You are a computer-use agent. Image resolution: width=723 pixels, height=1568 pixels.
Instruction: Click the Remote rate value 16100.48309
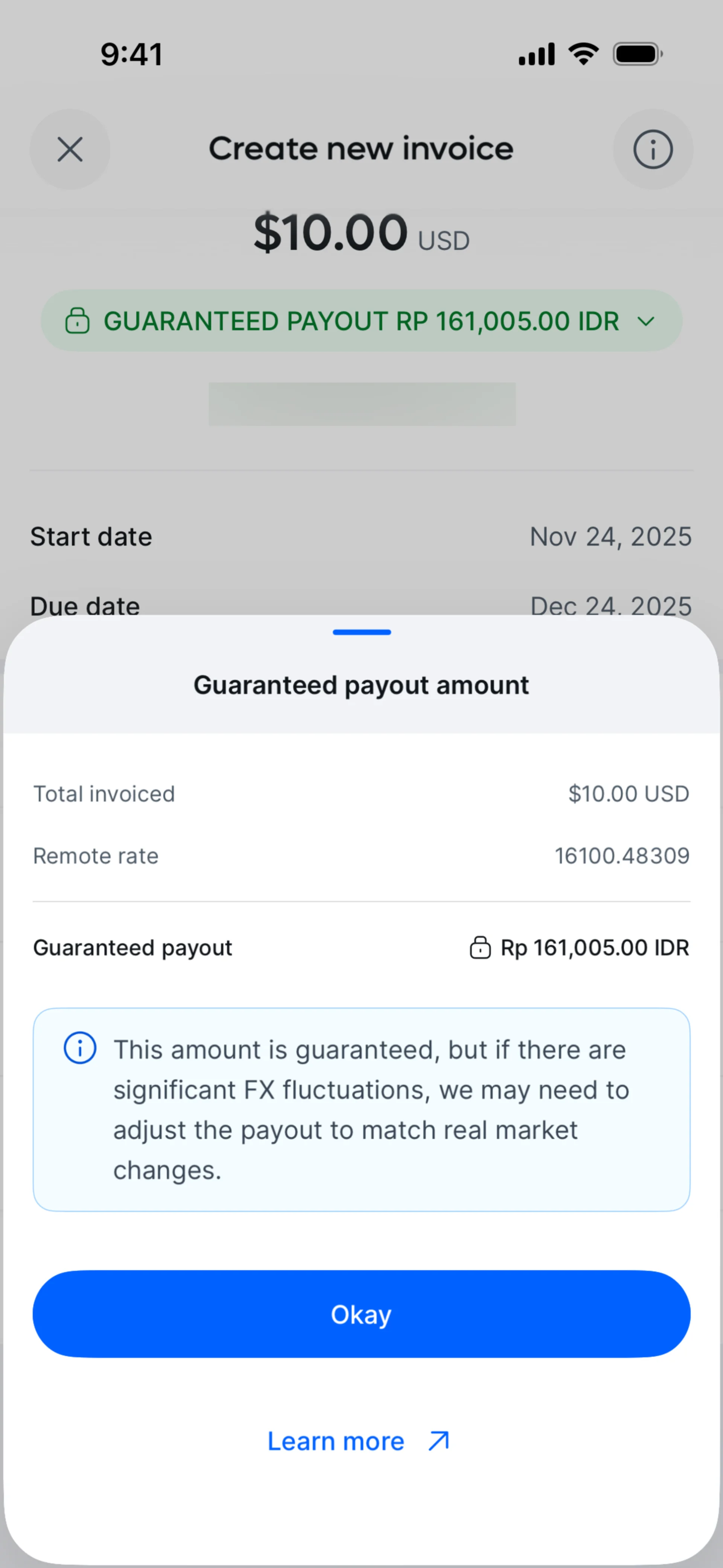[x=622, y=856]
